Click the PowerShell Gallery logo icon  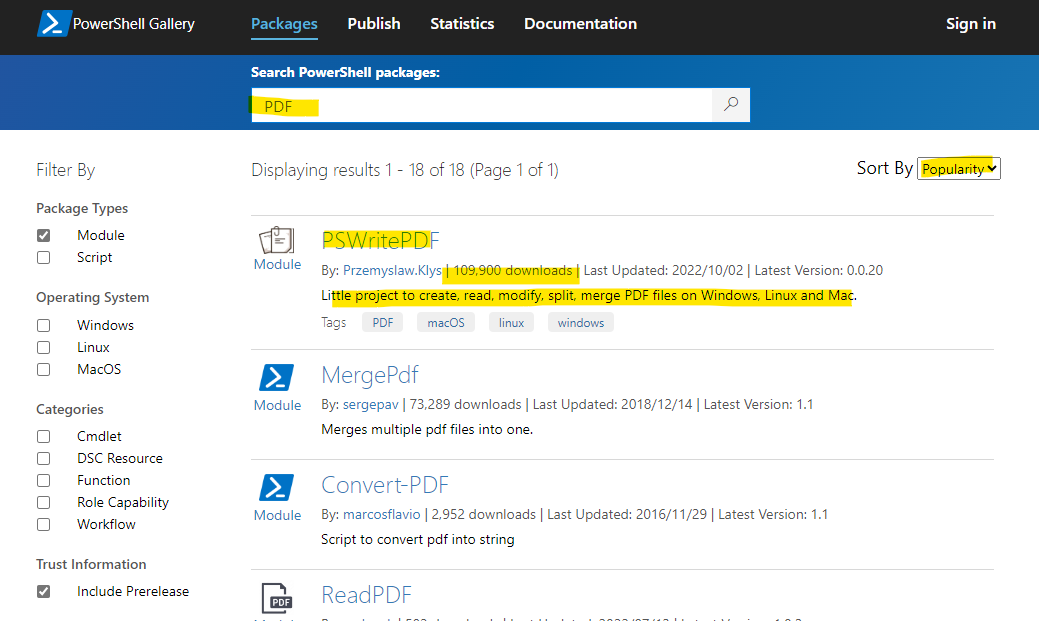(x=53, y=22)
